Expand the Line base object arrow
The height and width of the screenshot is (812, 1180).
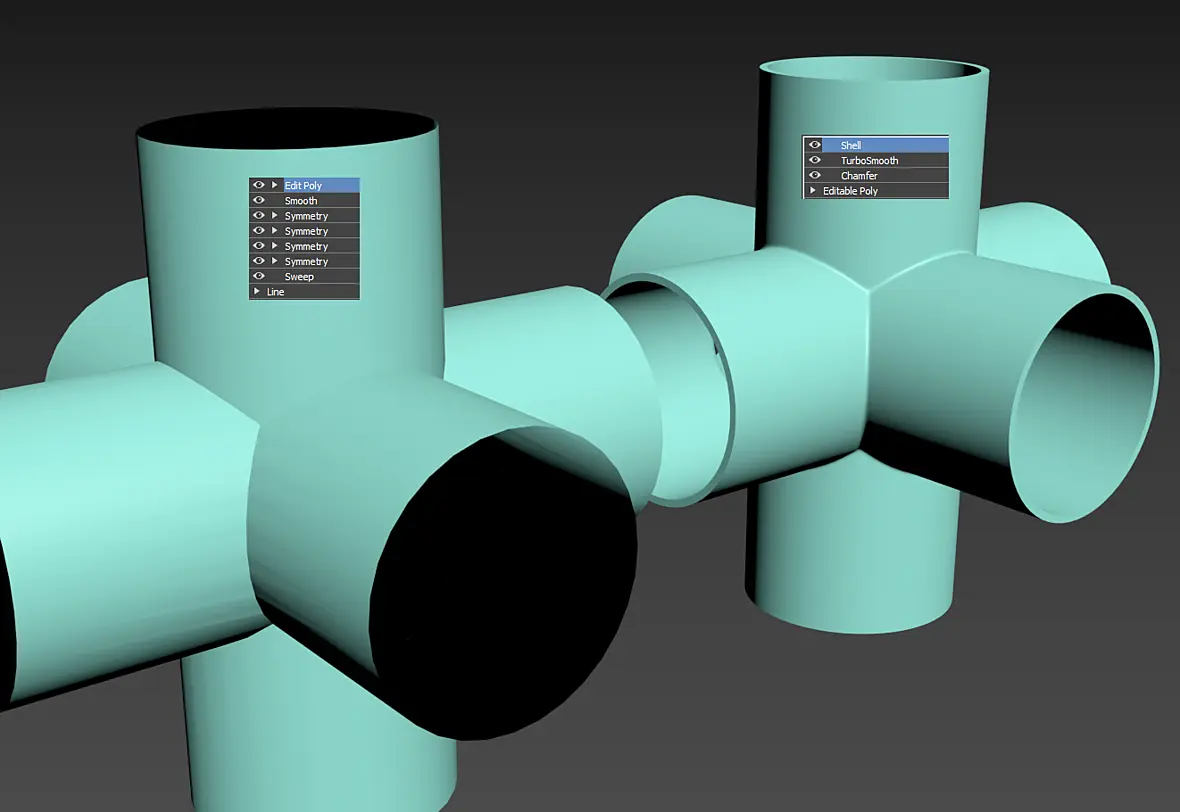coord(257,291)
